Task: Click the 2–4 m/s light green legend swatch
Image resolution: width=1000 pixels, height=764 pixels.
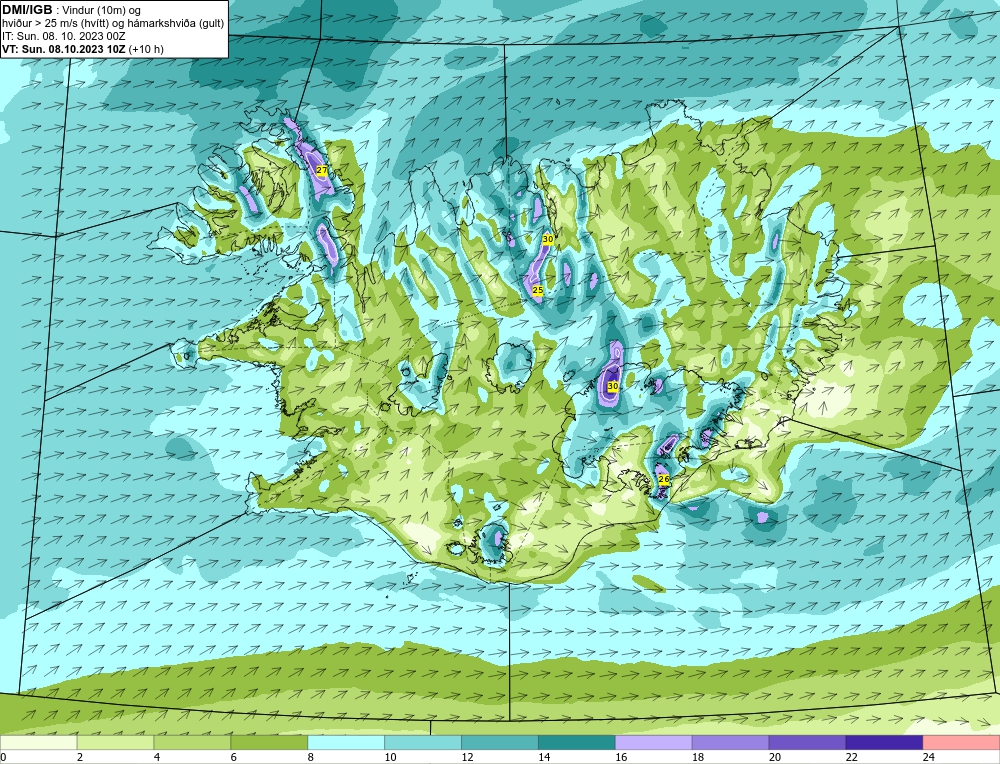Action: [115, 742]
